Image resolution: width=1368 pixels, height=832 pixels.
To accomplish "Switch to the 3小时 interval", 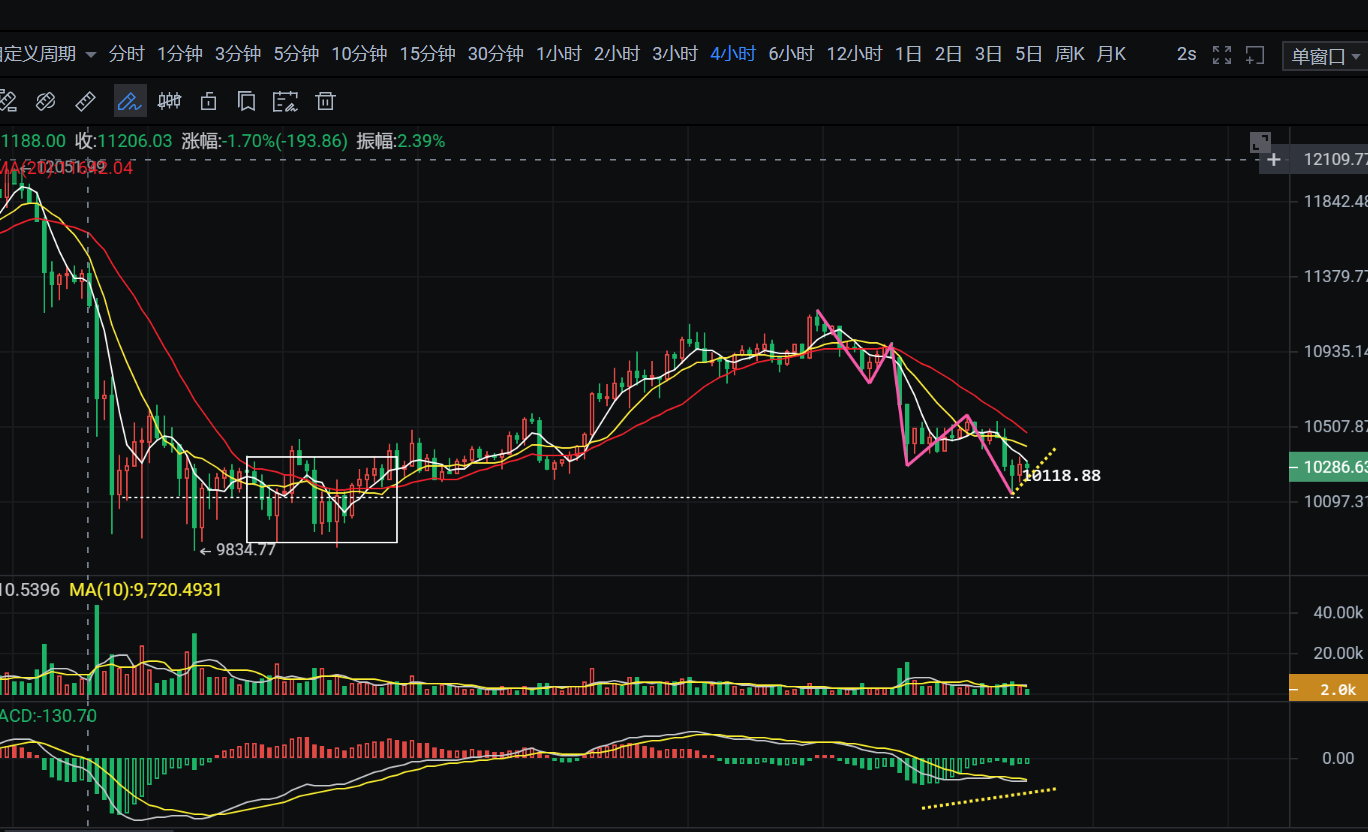I will point(675,54).
